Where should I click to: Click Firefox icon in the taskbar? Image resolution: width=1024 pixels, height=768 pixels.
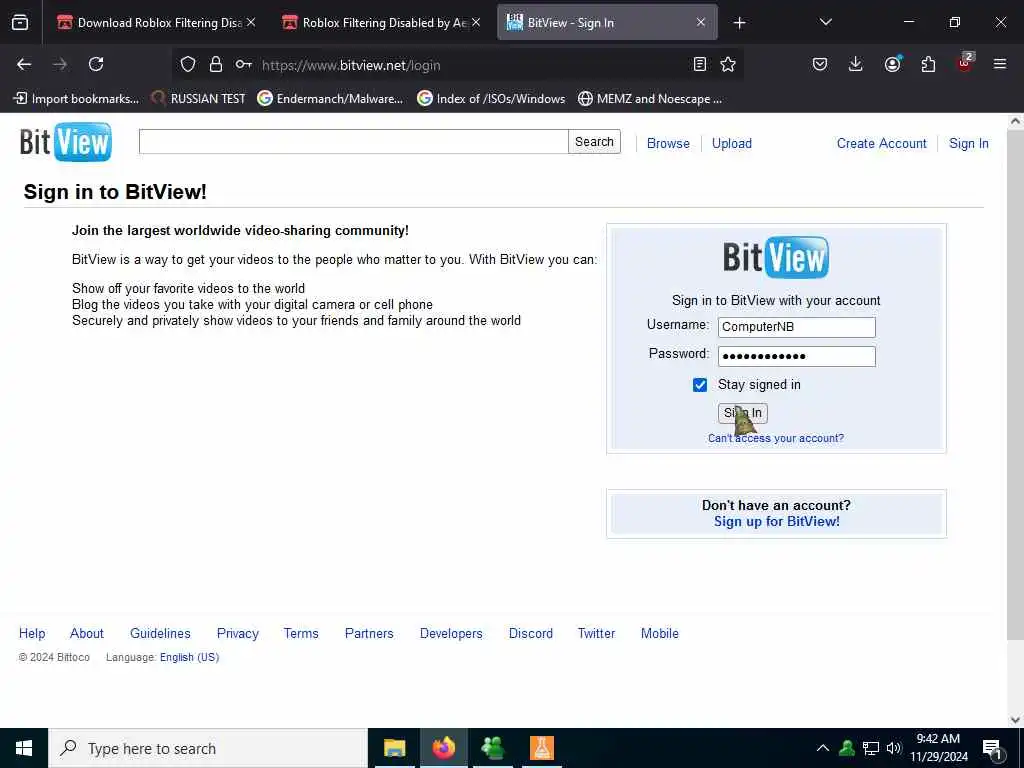tap(443, 748)
